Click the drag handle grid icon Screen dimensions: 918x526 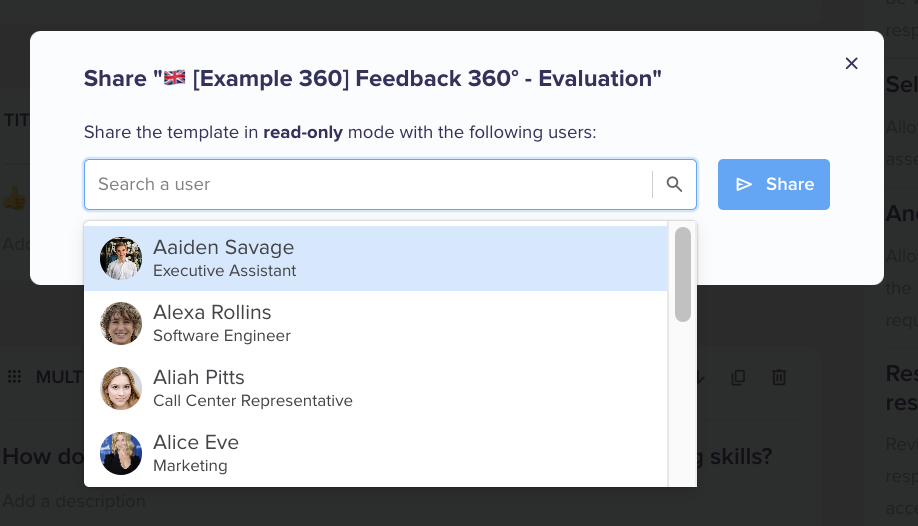coord(15,377)
